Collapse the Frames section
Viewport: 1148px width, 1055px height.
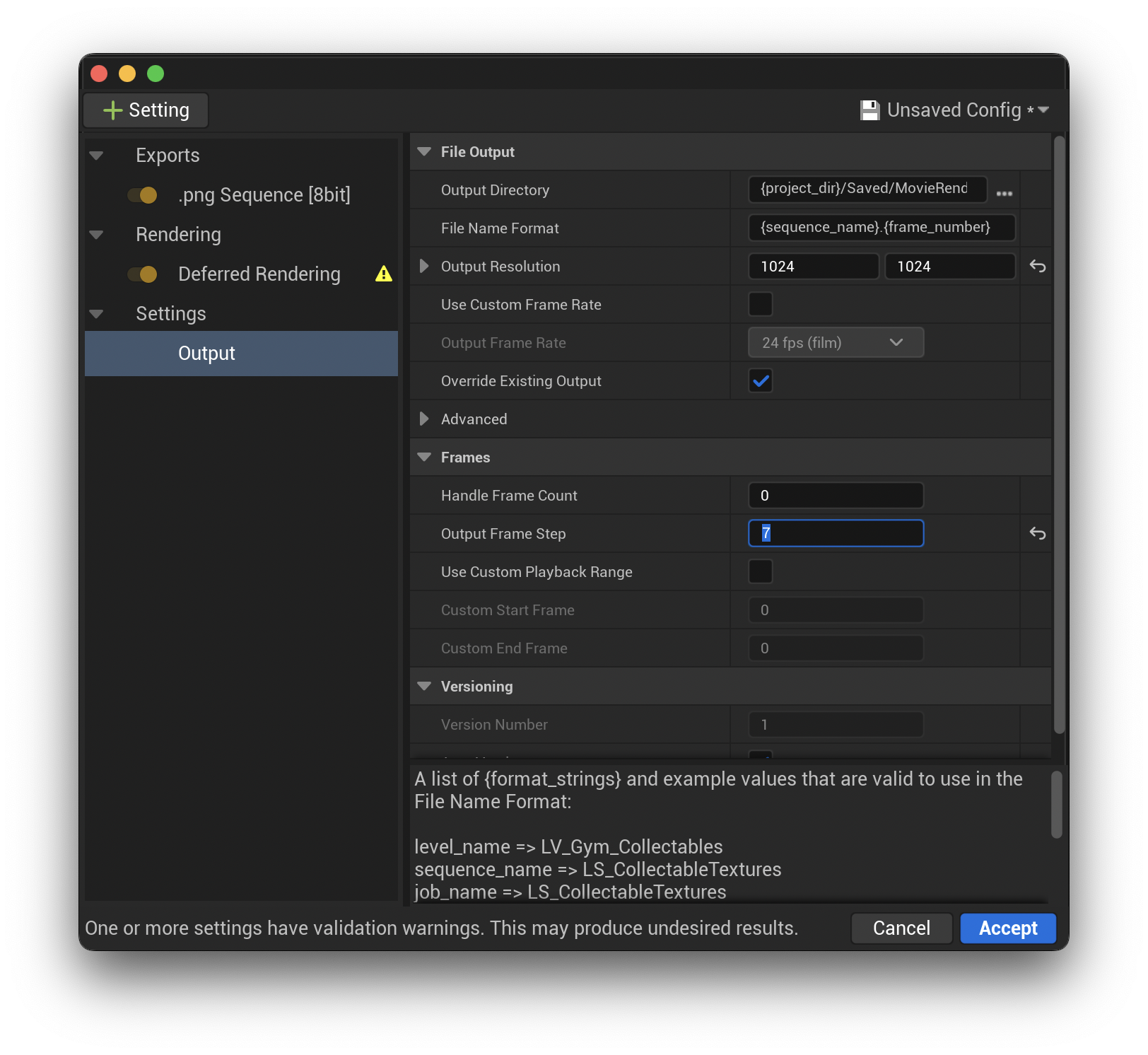423,457
